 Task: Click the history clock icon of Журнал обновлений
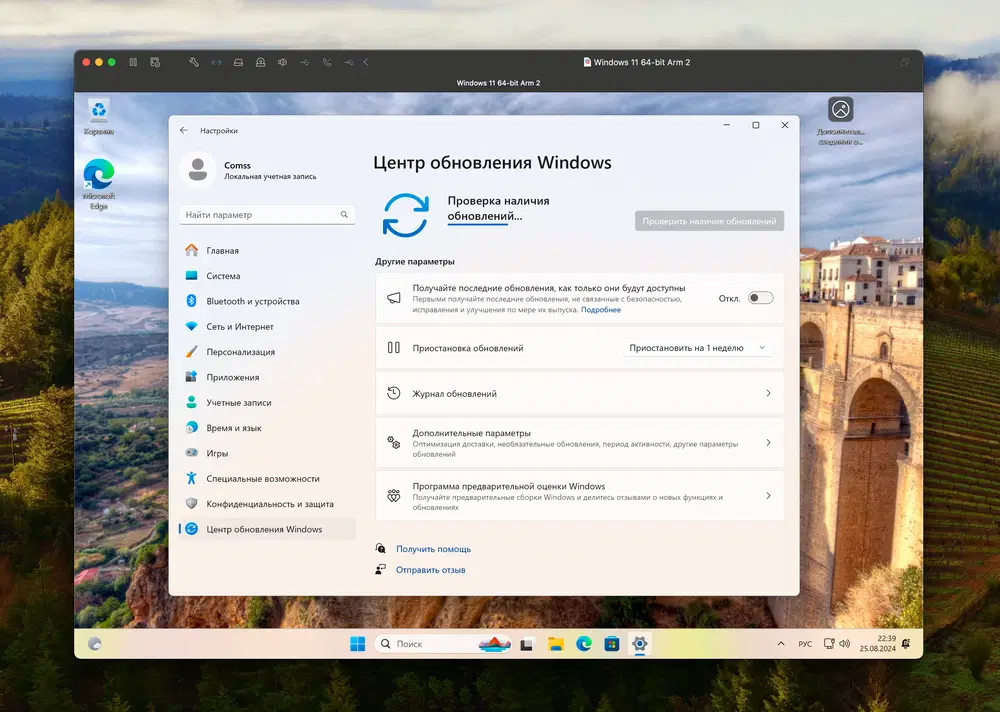pyautogui.click(x=393, y=394)
